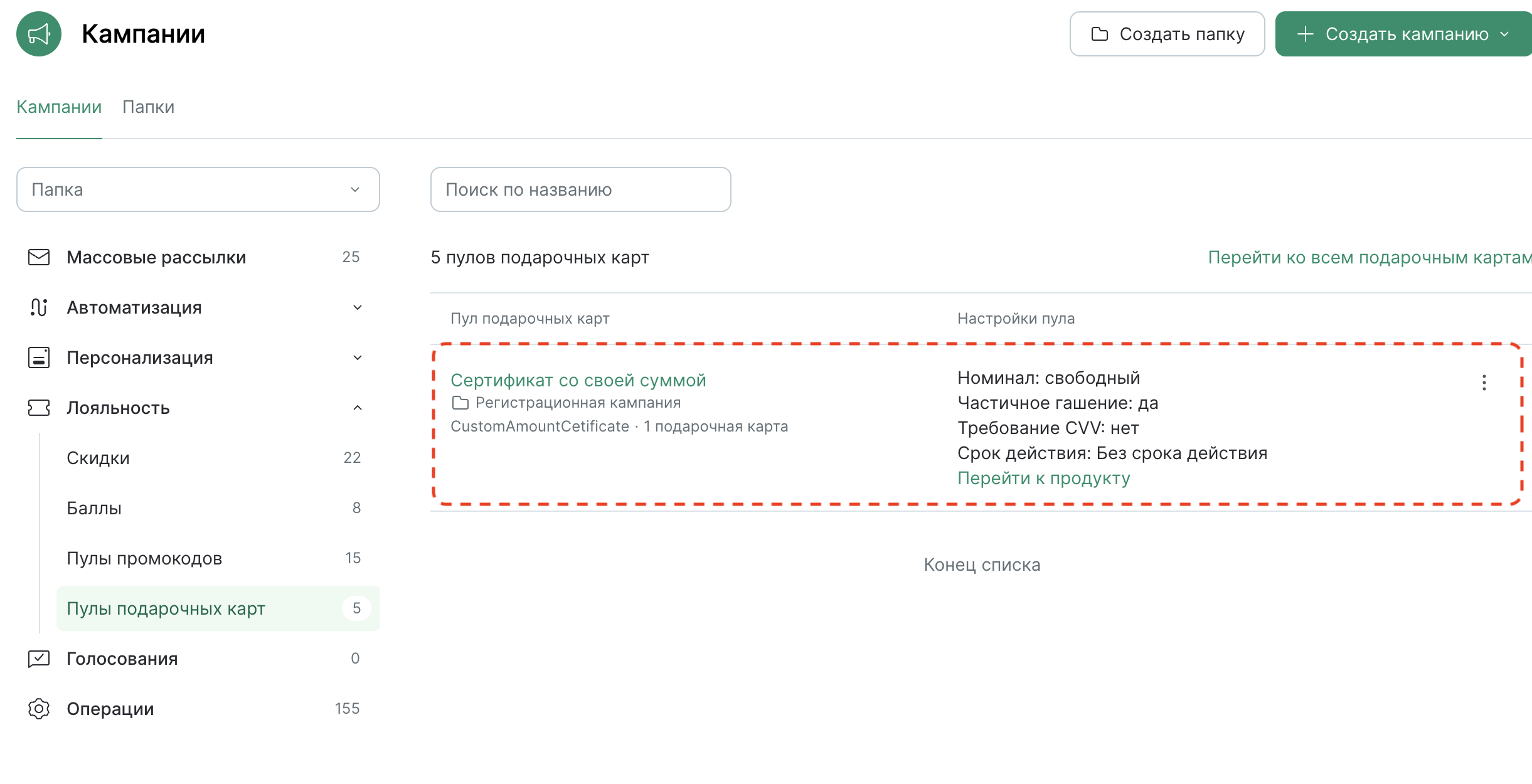Click the 15 count beside Пулы промокодов

point(353,558)
